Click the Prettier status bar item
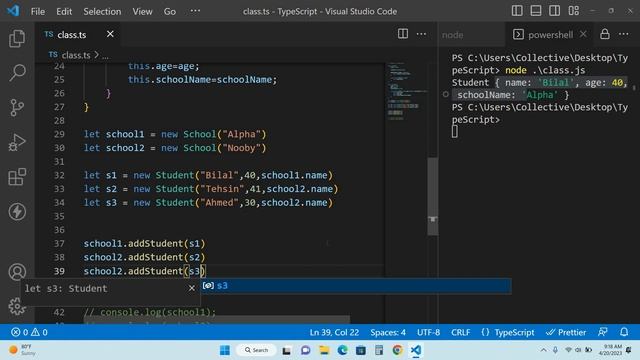The height and width of the screenshot is (360, 640). [566, 332]
